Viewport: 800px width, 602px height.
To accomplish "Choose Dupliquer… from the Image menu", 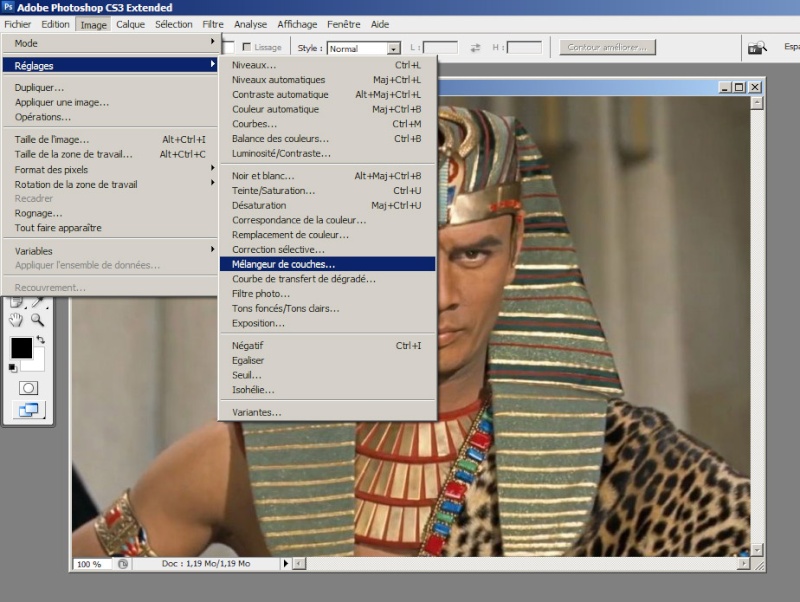I will tap(110, 88).
